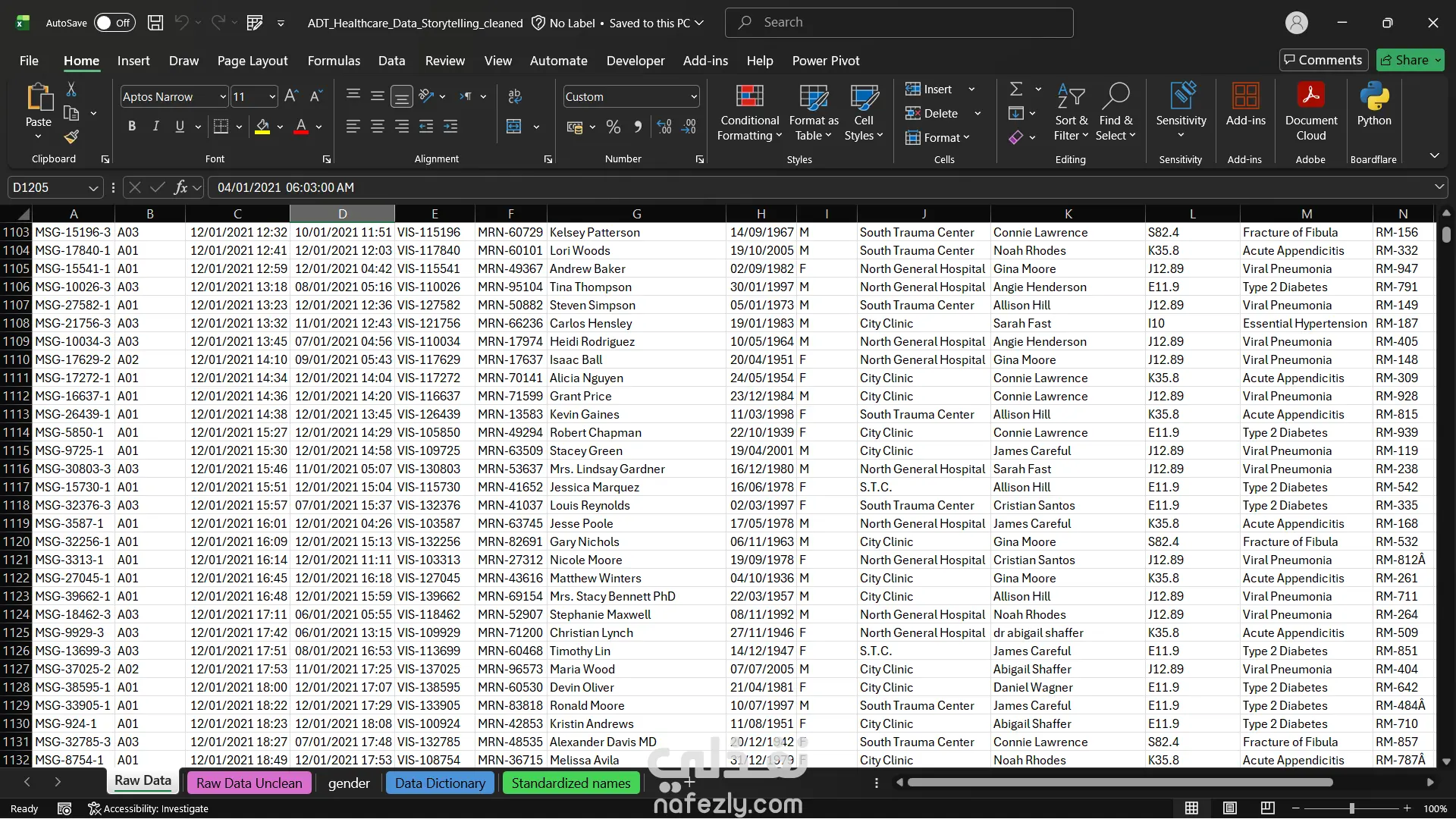Expand the Name Box dropdown
The image size is (1456, 819).
[93, 188]
